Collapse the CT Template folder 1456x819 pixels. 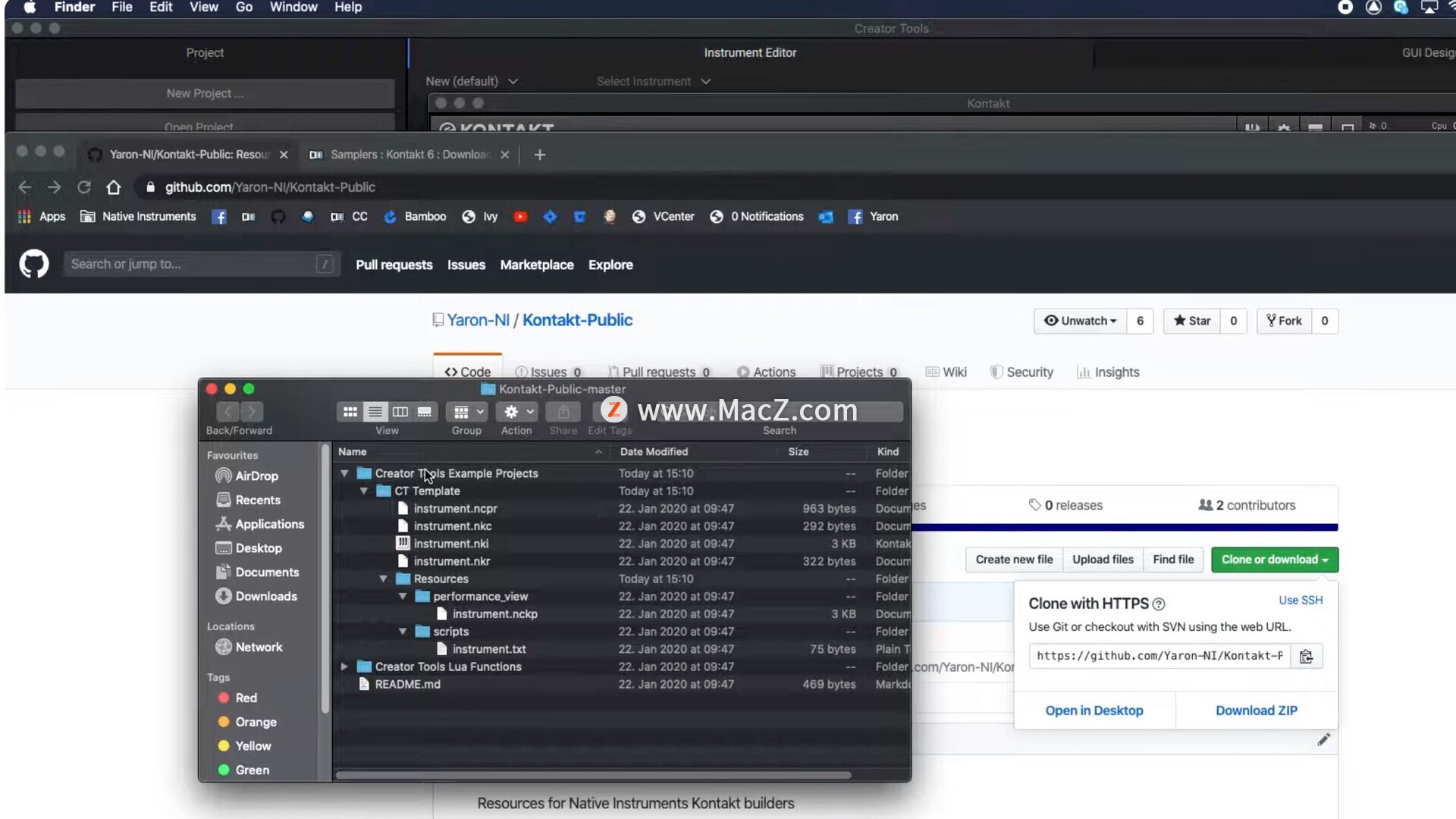click(364, 491)
